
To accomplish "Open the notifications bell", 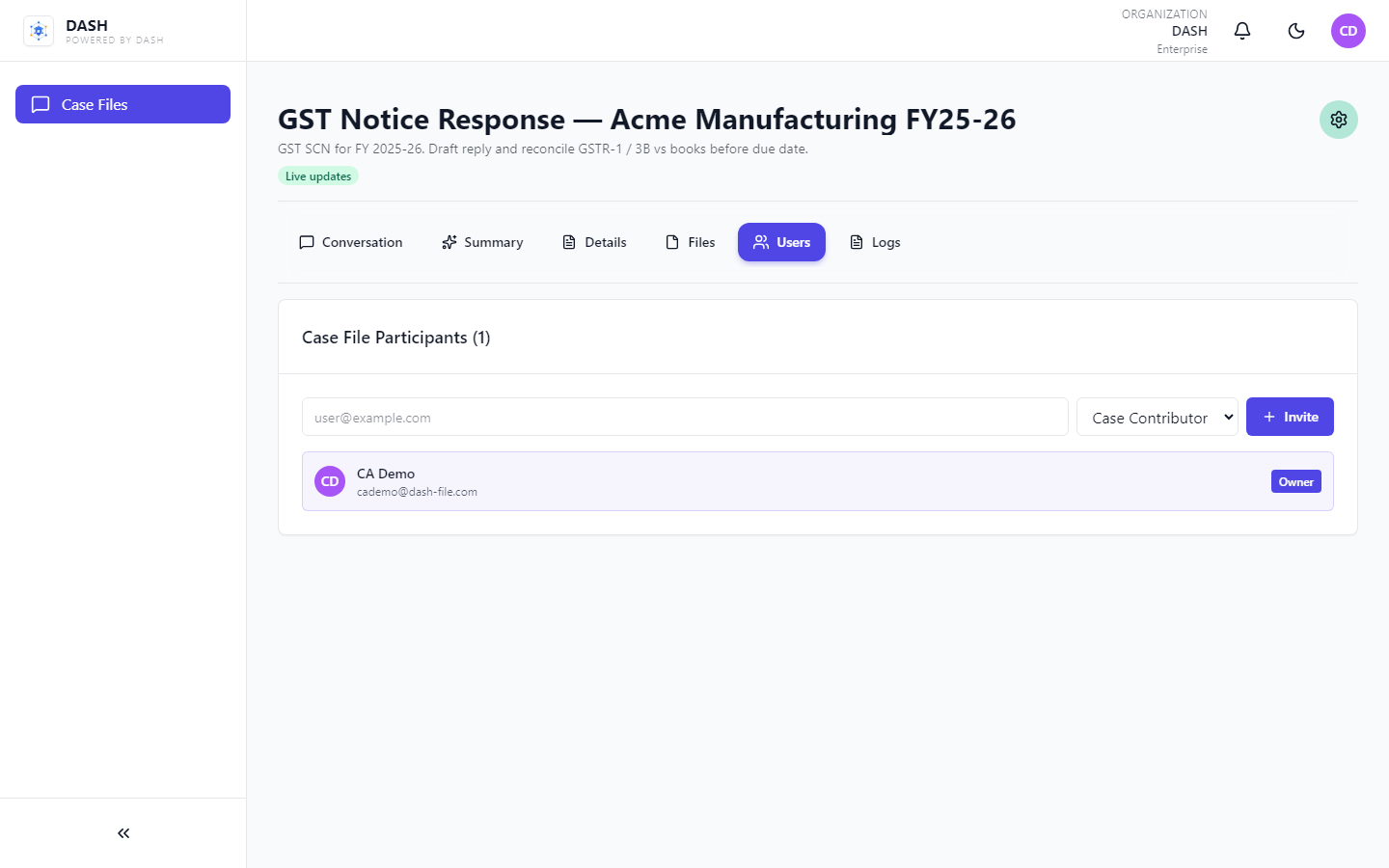I will [x=1242, y=31].
